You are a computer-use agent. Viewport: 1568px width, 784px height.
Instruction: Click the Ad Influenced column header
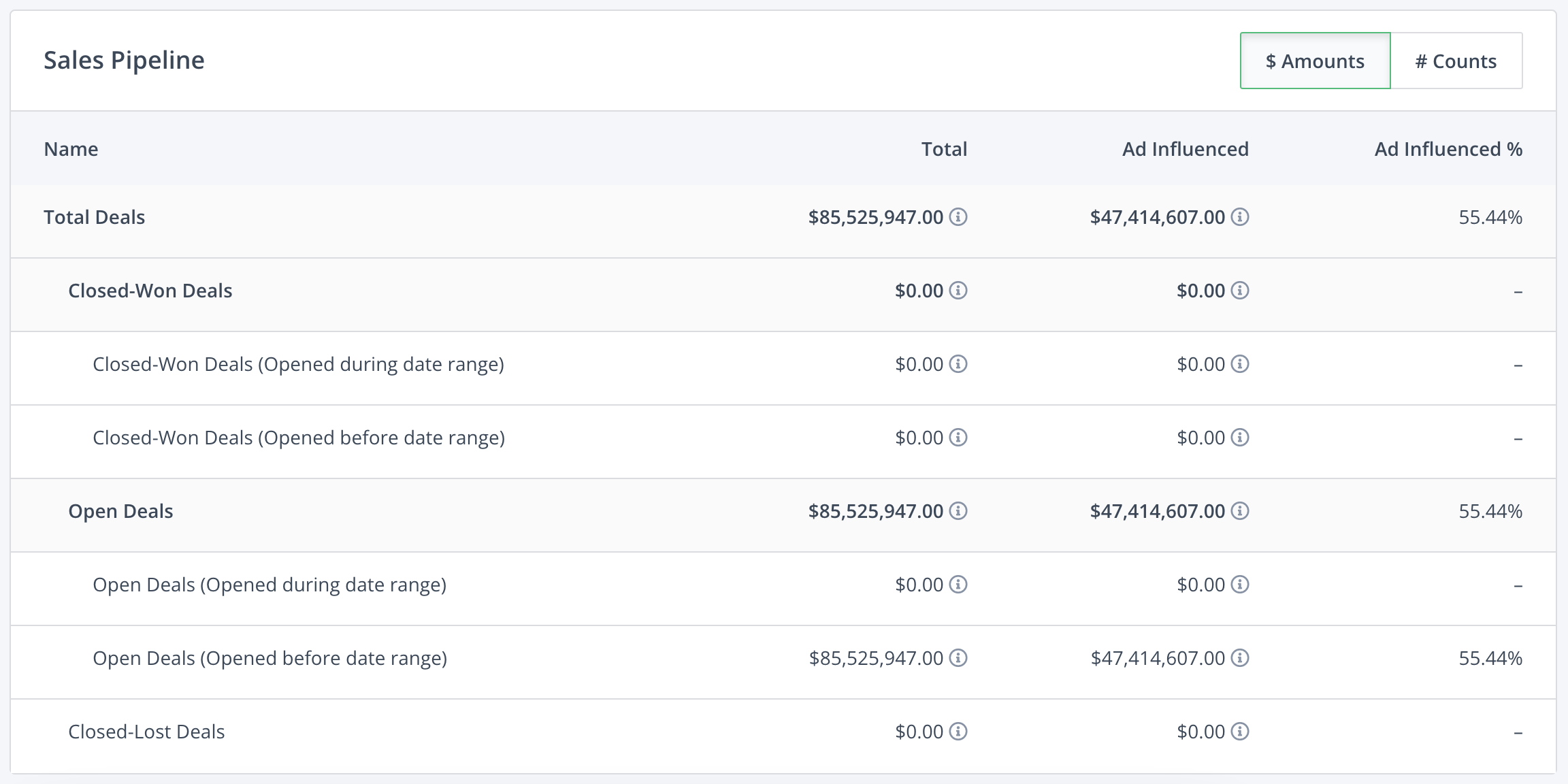point(1186,149)
